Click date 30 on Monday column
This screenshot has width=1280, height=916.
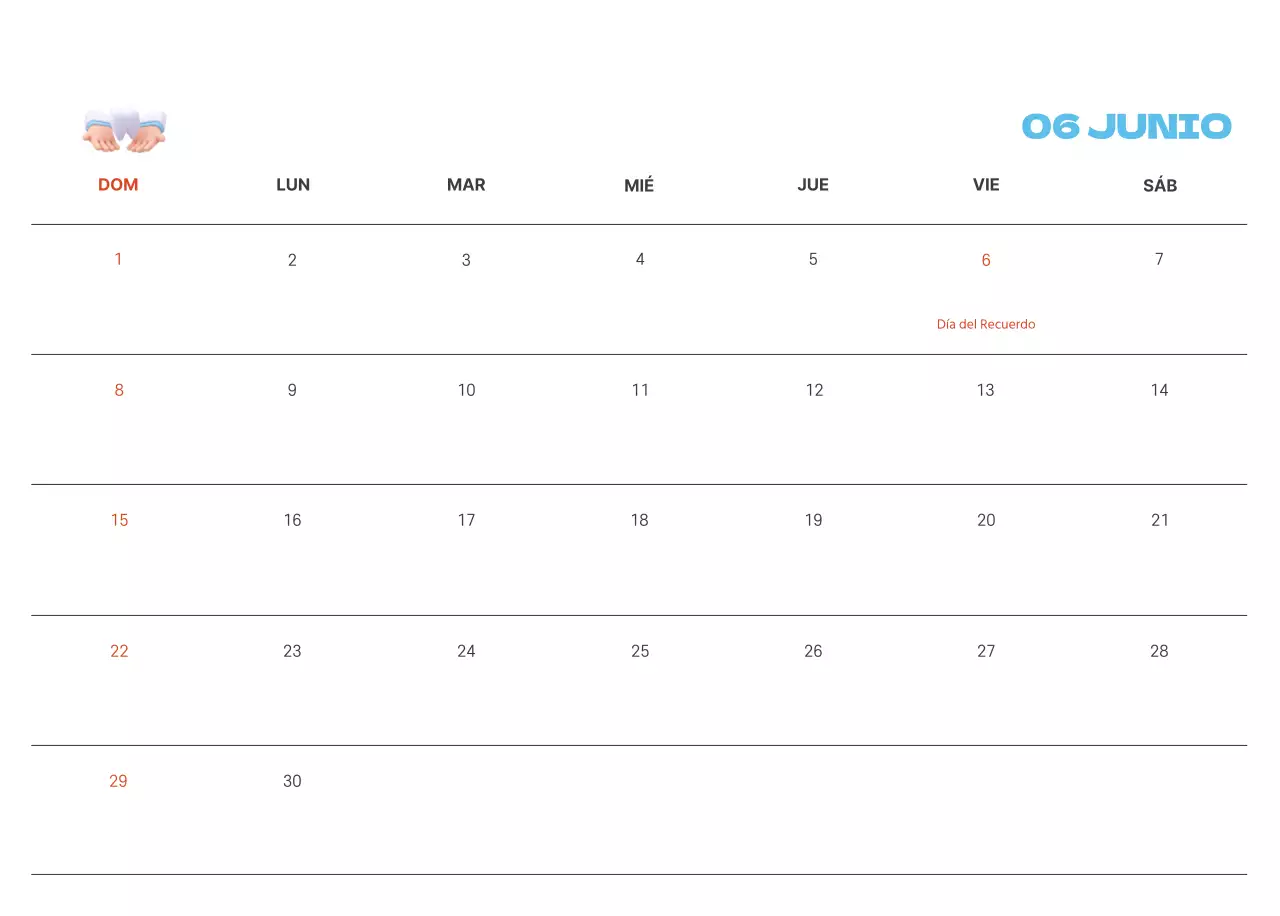292,781
